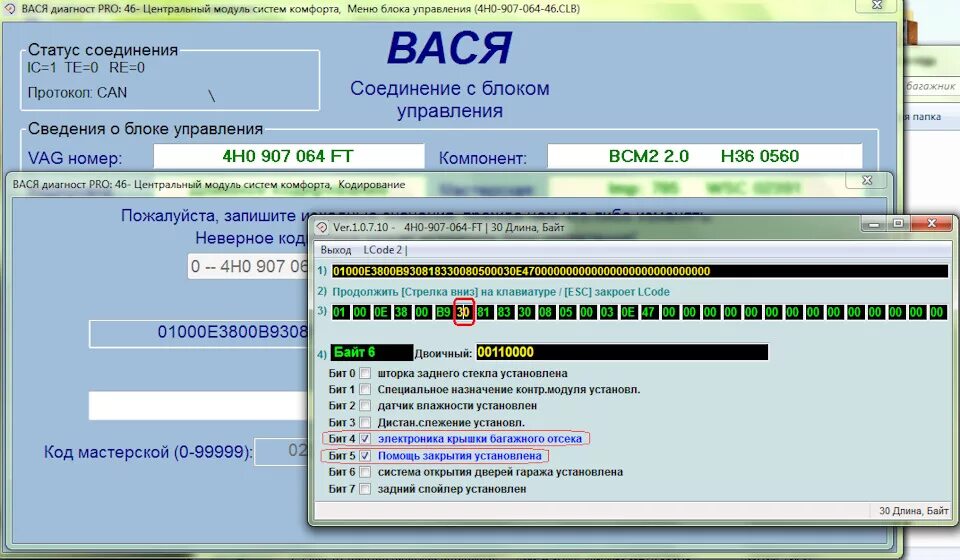Select byte cell 0E next to 38
The image size is (960, 560).
pyautogui.click(x=381, y=312)
